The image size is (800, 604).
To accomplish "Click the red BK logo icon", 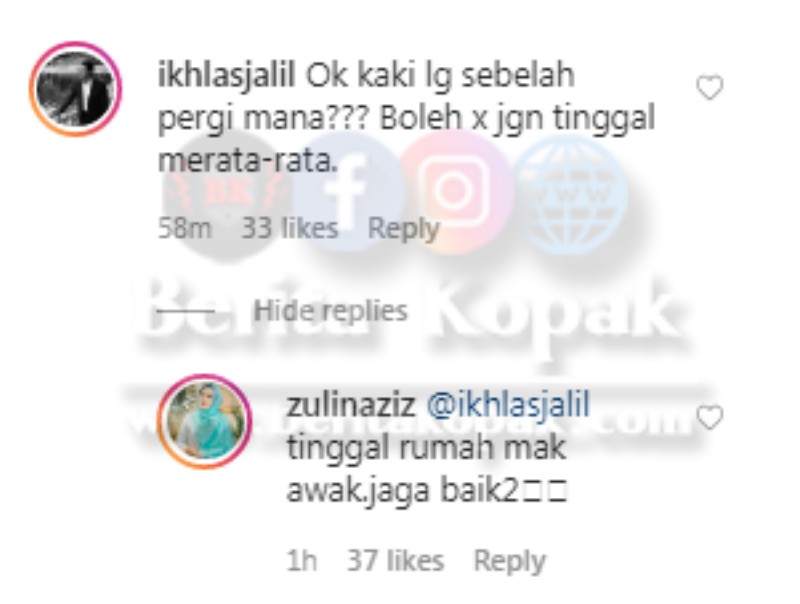I will [x=228, y=194].
